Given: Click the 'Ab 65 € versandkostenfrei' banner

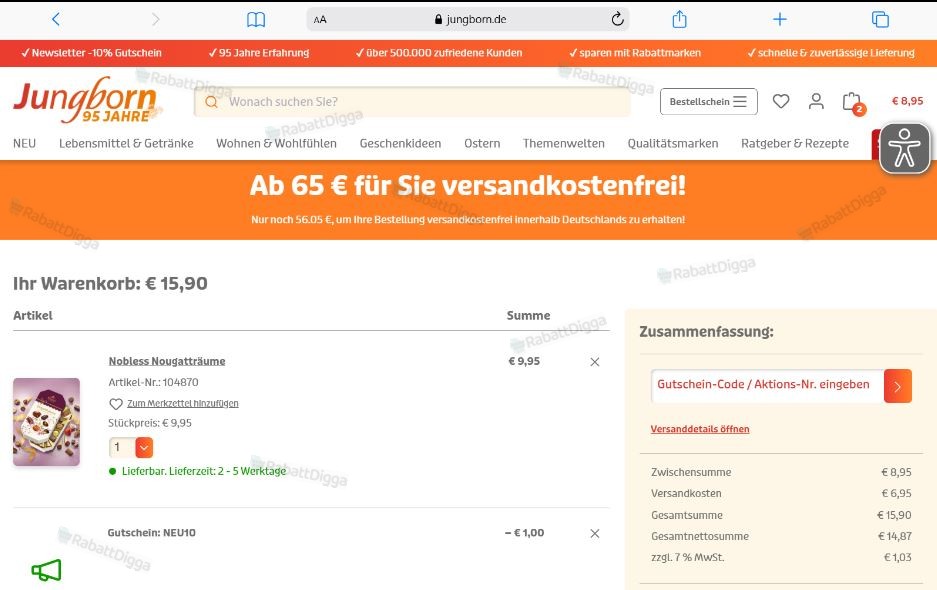Looking at the screenshot, I should tap(468, 200).
